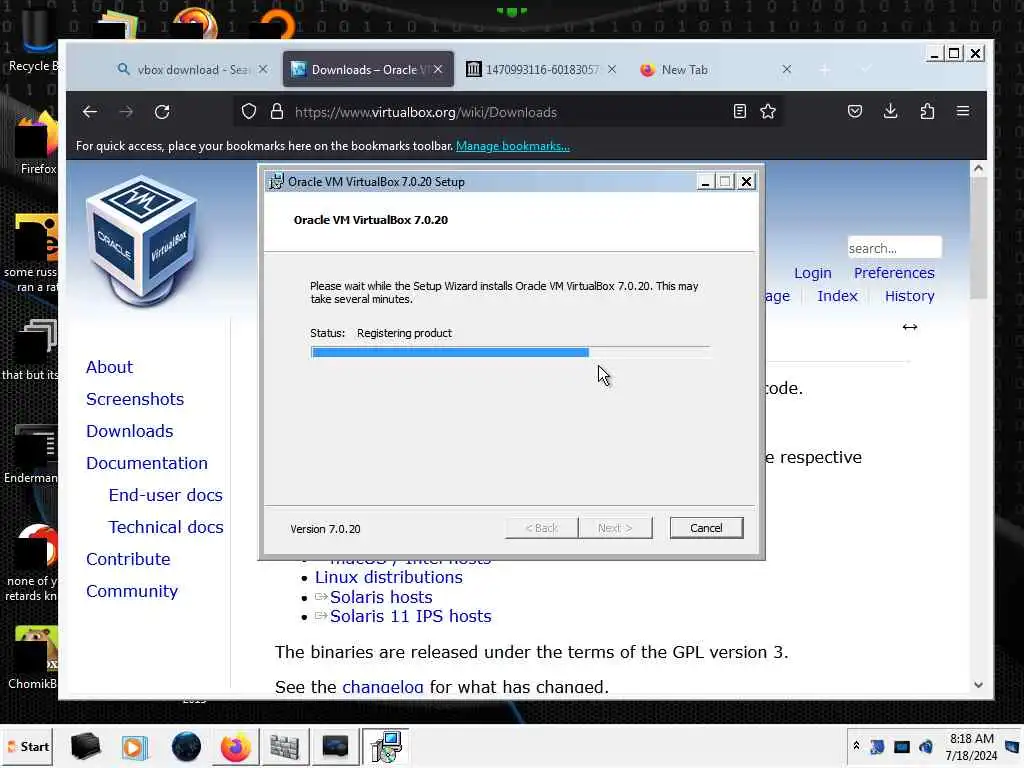Viewport: 1024px width, 768px height.
Task: Open the Manage bookmarks link
Action: [513, 146]
